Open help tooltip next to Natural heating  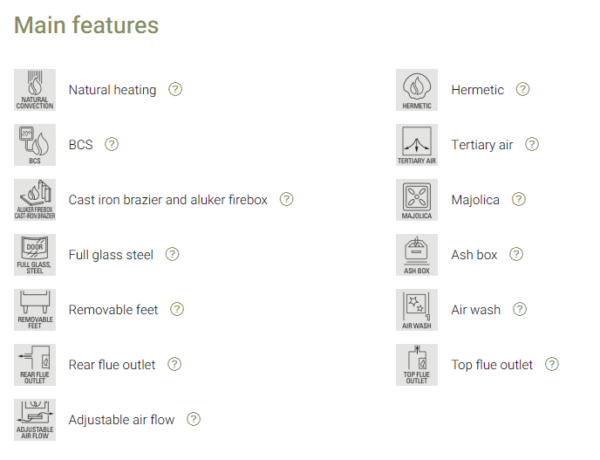pyautogui.click(x=175, y=90)
